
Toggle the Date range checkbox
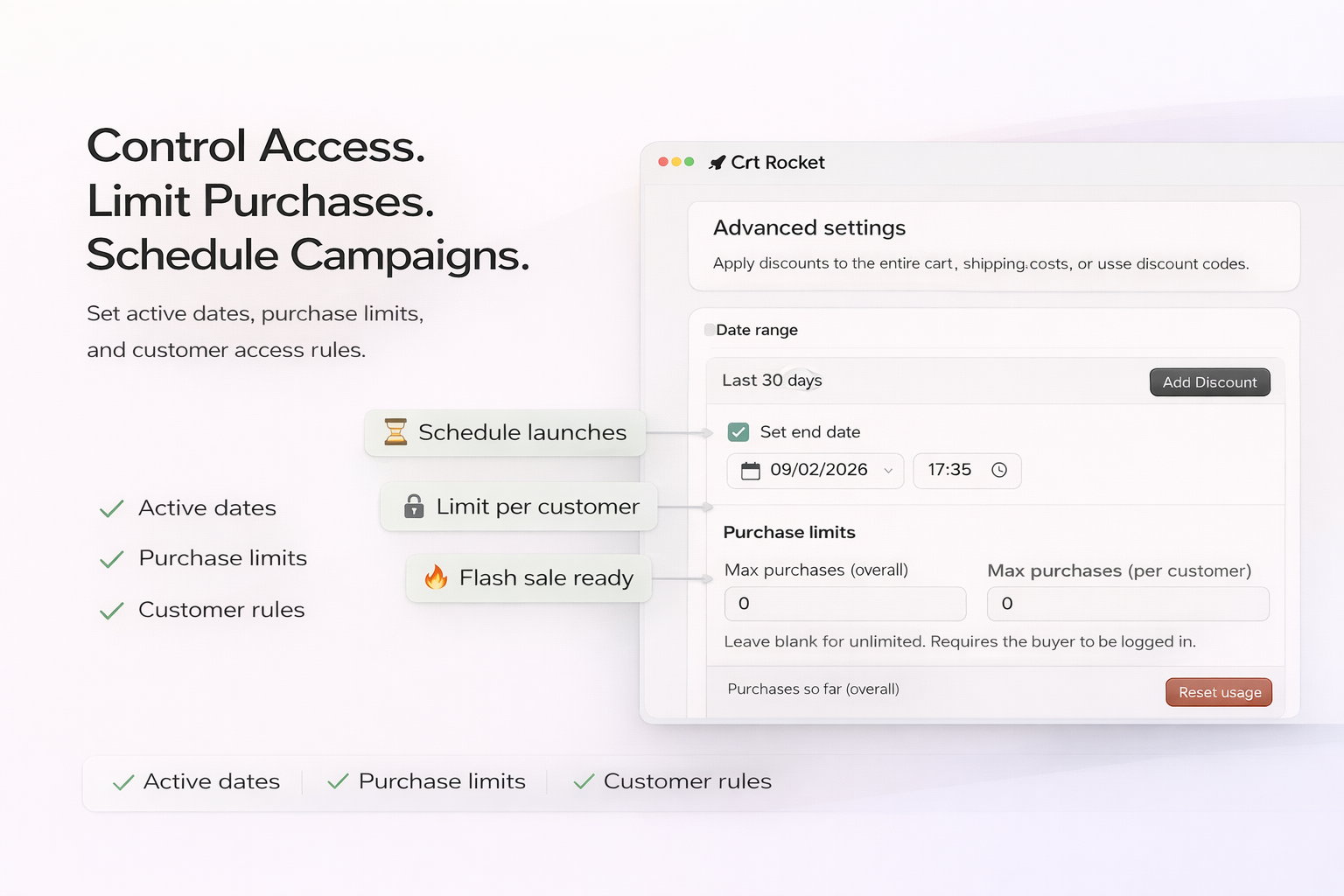click(x=710, y=330)
